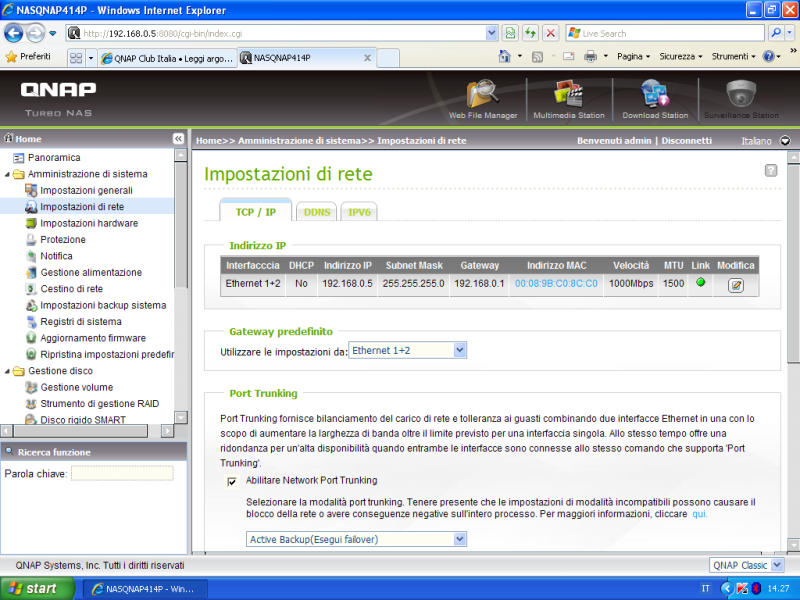800x600 pixels.
Task: Click the Parola chiave search field
Action: tap(121, 473)
